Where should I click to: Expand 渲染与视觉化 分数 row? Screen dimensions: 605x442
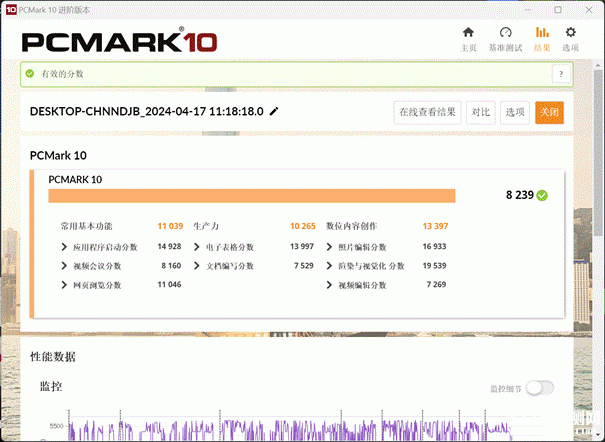point(329,266)
